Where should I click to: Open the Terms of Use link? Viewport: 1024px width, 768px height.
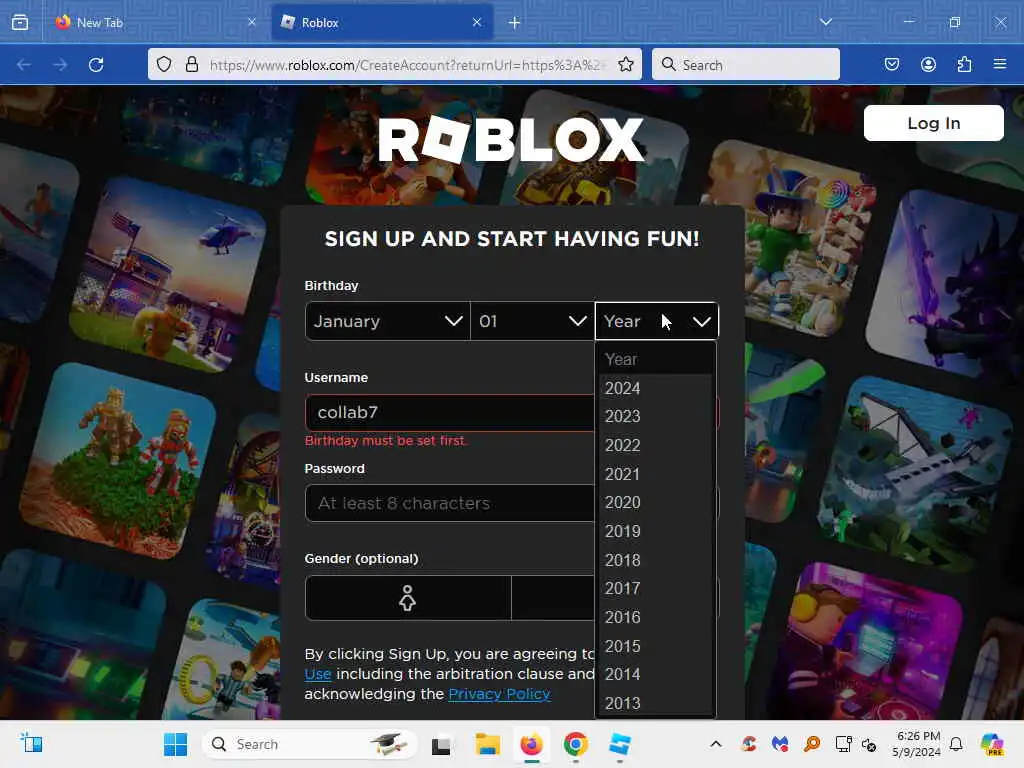[317, 674]
